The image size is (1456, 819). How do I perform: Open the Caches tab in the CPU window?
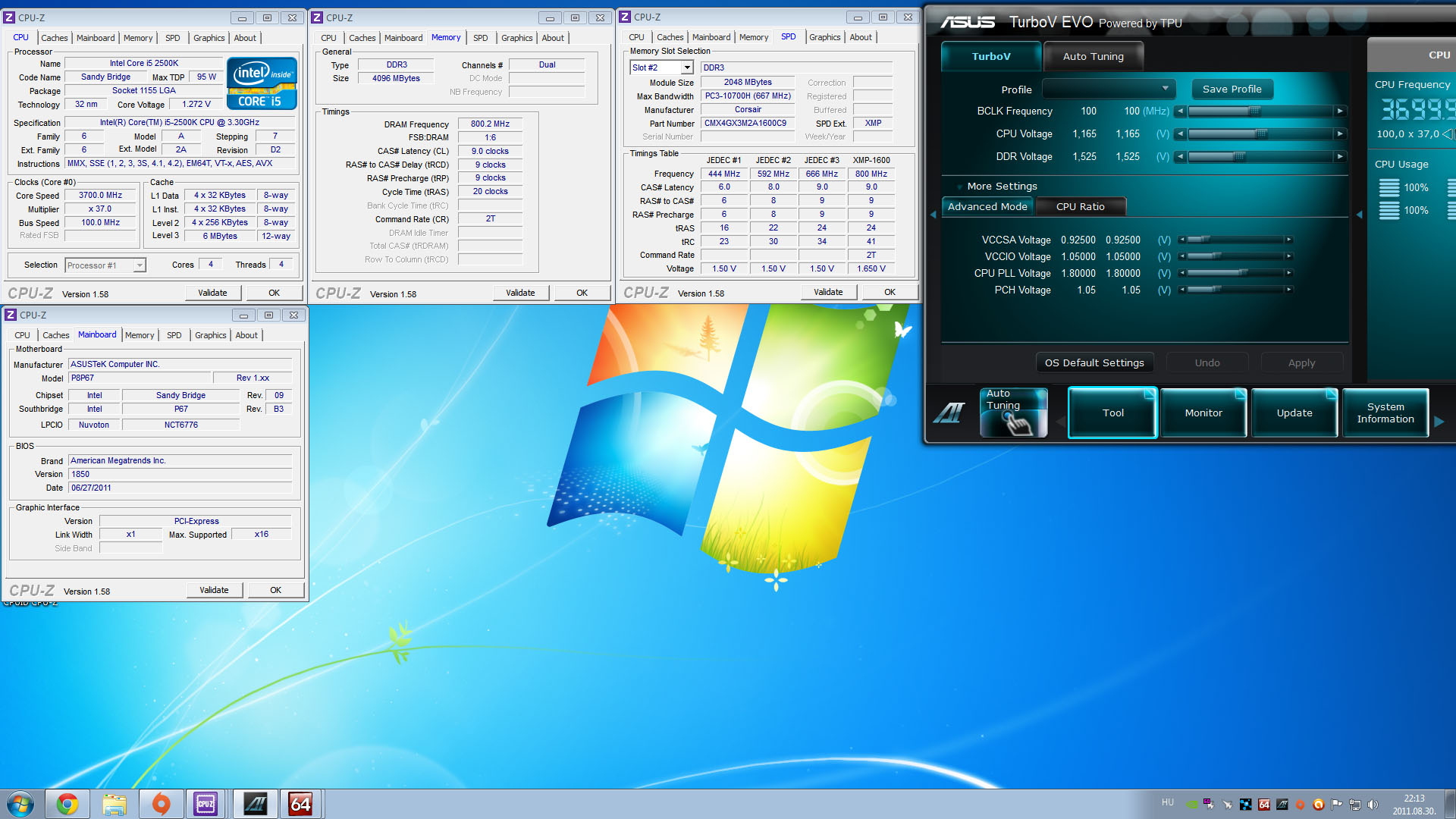54,38
